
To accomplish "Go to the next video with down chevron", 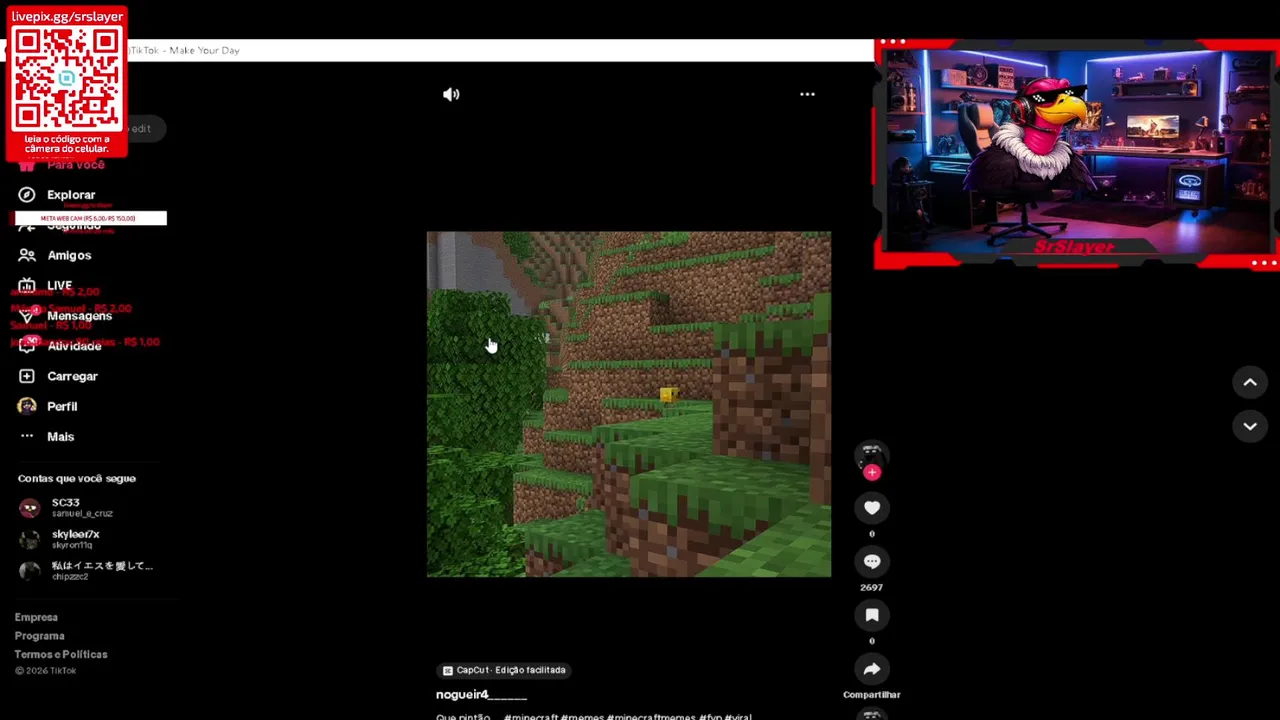I will 1249,426.
